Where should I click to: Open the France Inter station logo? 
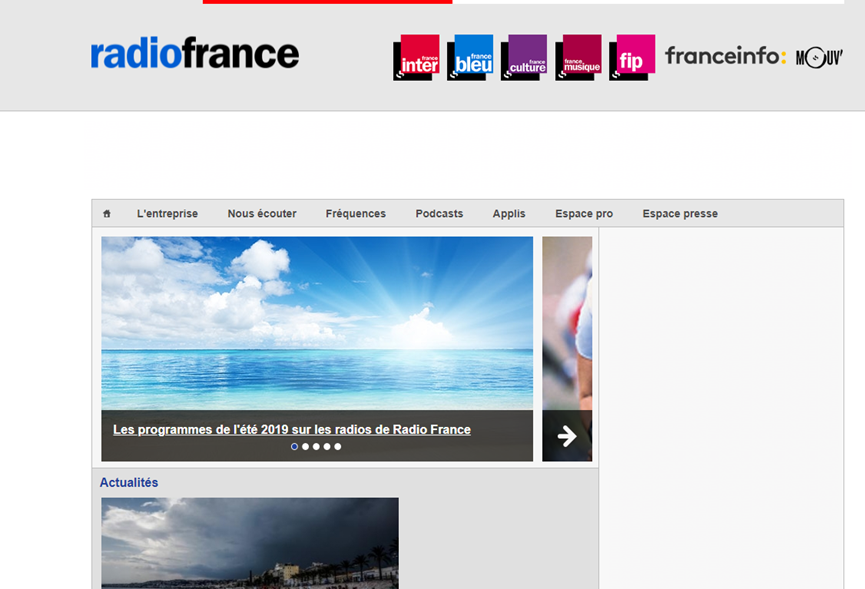pyautogui.click(x=417, y=57)
